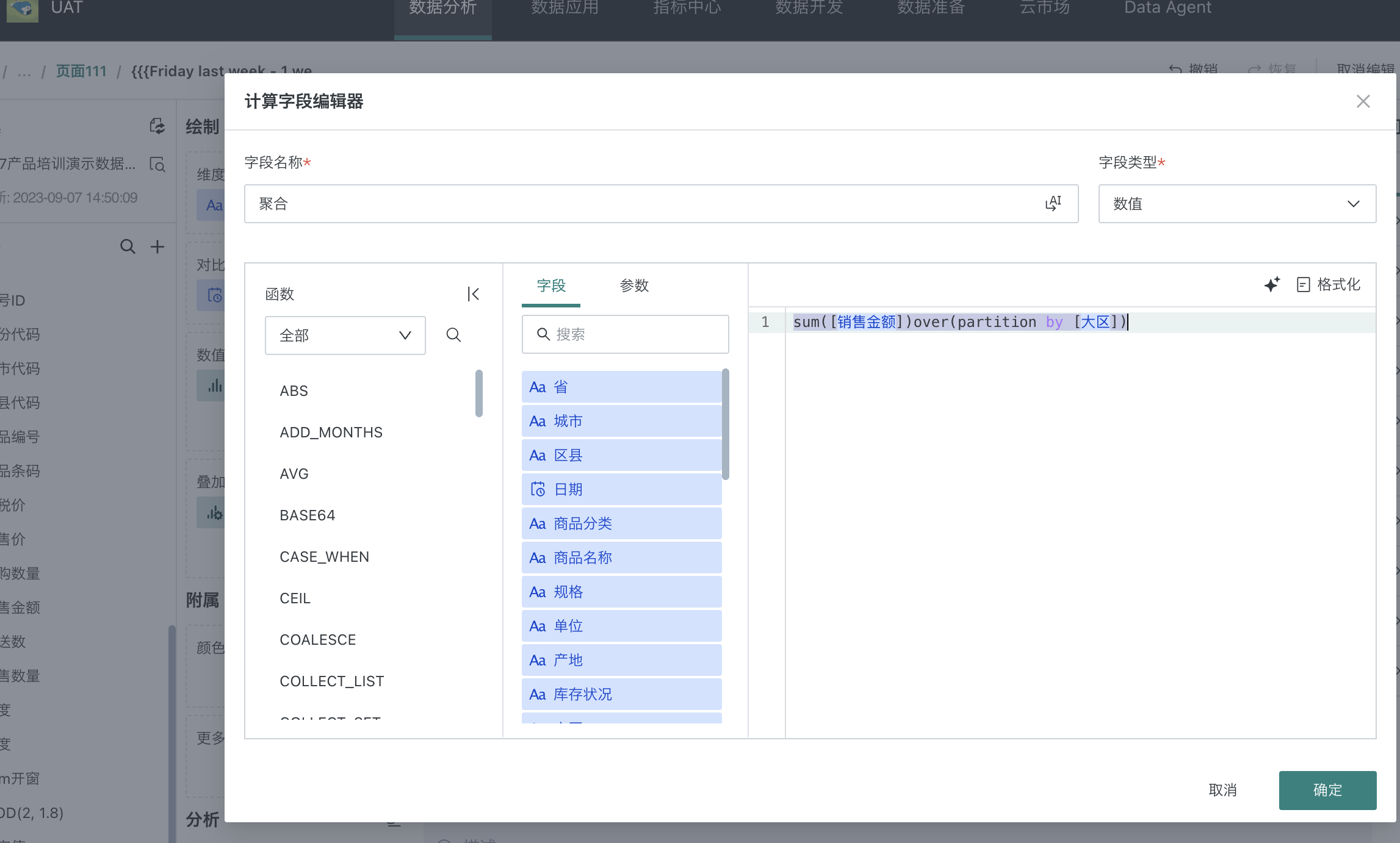Image resolution: width=1400 pixels, height=843 pixels.
Task: Click the AI sparkle icon above formula editor
Action: pos(1272,284)
